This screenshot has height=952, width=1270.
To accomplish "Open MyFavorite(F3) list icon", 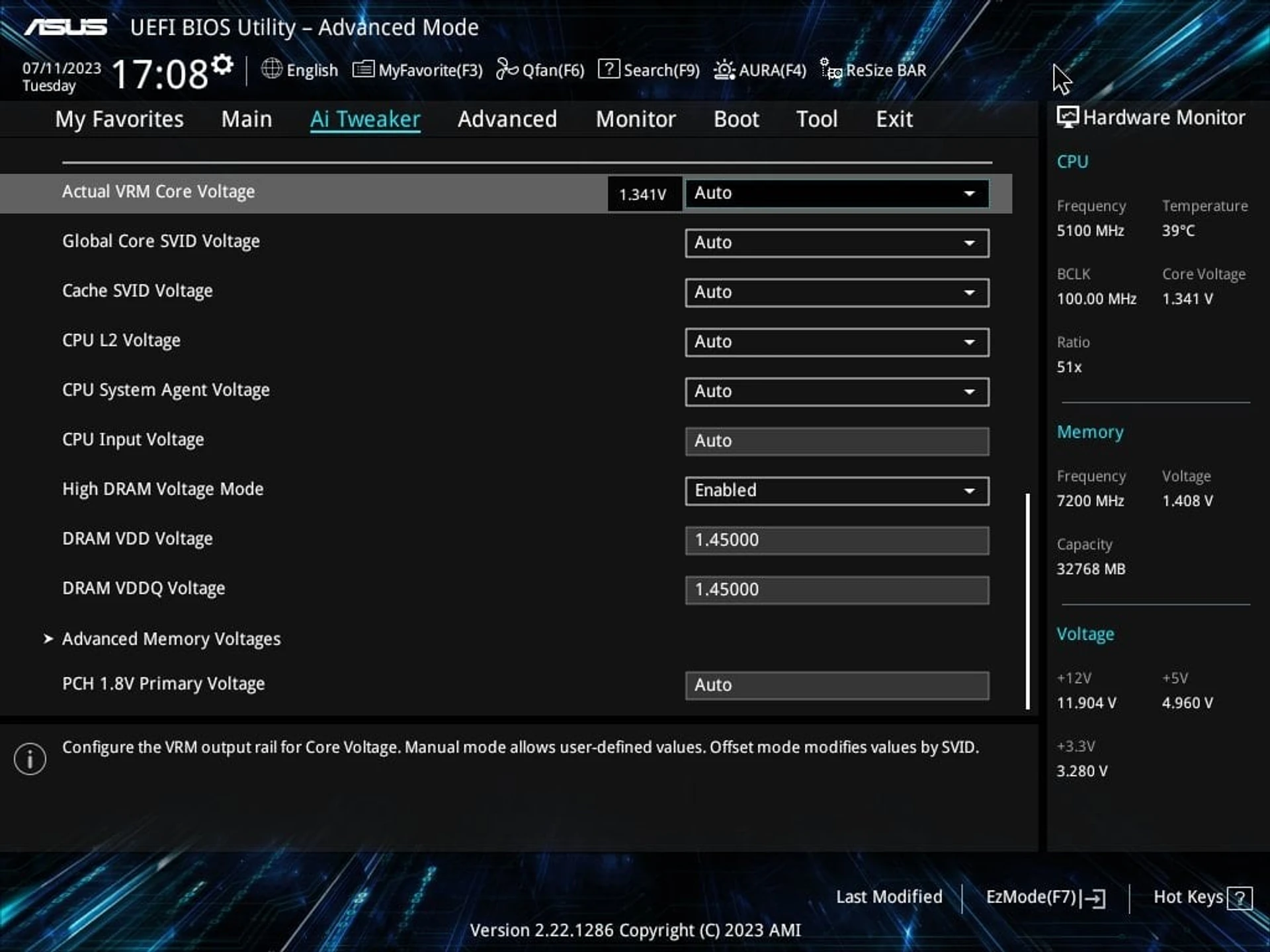I will coord(363,69).
